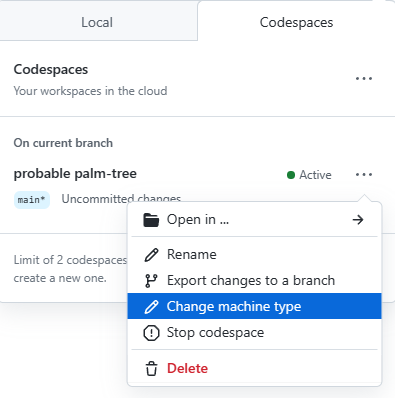Viewport: 395px width, 398px height.
Task: Switch to the Local tab
Action: click(x=97, y=22)
